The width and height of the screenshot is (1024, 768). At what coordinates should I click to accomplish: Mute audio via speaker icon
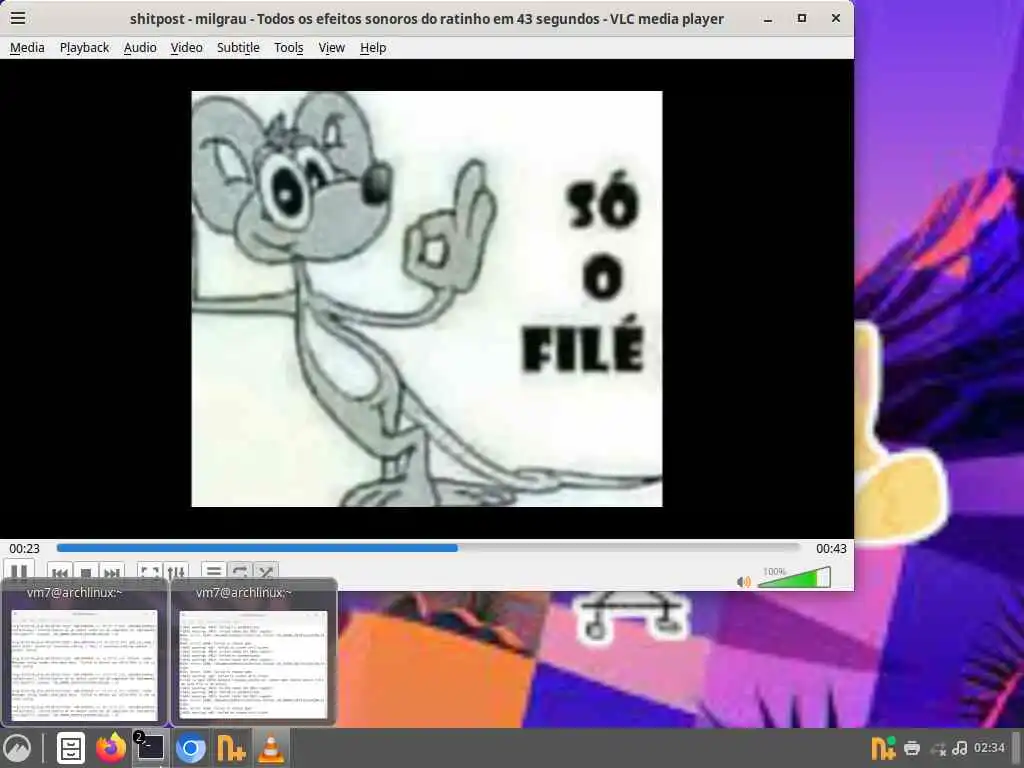[x=743, y=581]
